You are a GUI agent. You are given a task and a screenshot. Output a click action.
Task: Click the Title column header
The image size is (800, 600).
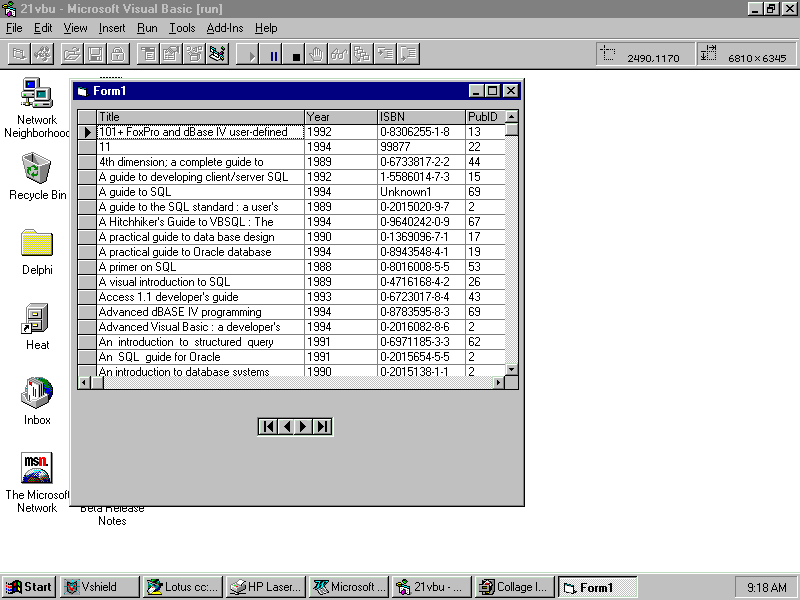(x=200, y=117)
